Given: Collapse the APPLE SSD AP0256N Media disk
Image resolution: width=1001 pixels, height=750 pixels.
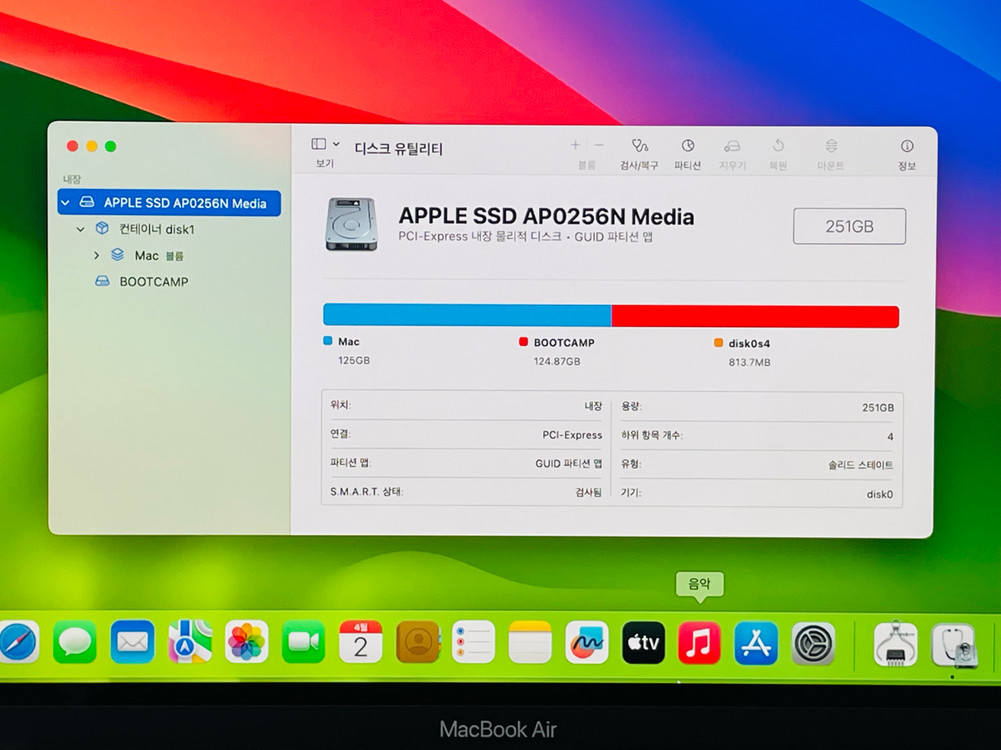Looking at the screenshot, I should [66, 203].
